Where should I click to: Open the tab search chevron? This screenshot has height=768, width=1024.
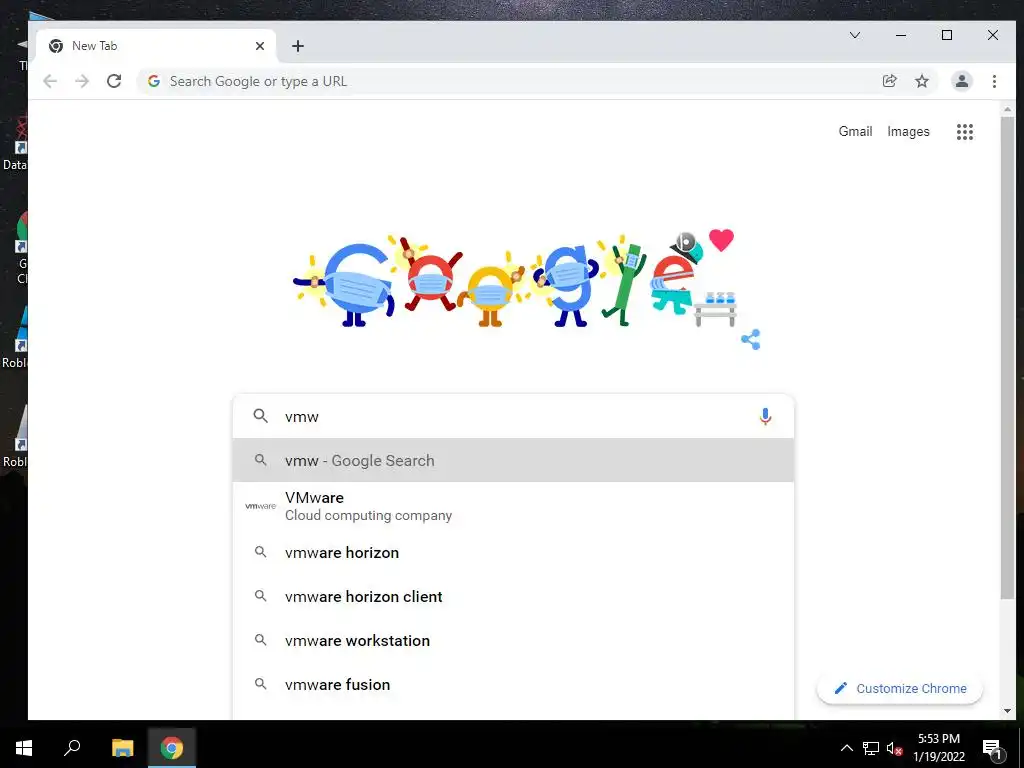point(854,35)
